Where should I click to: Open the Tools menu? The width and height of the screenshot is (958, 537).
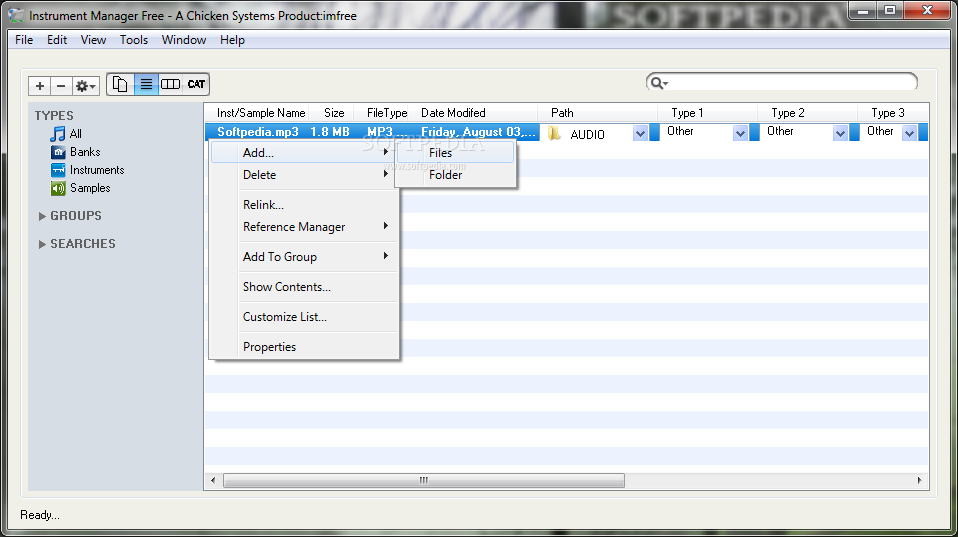134,40
